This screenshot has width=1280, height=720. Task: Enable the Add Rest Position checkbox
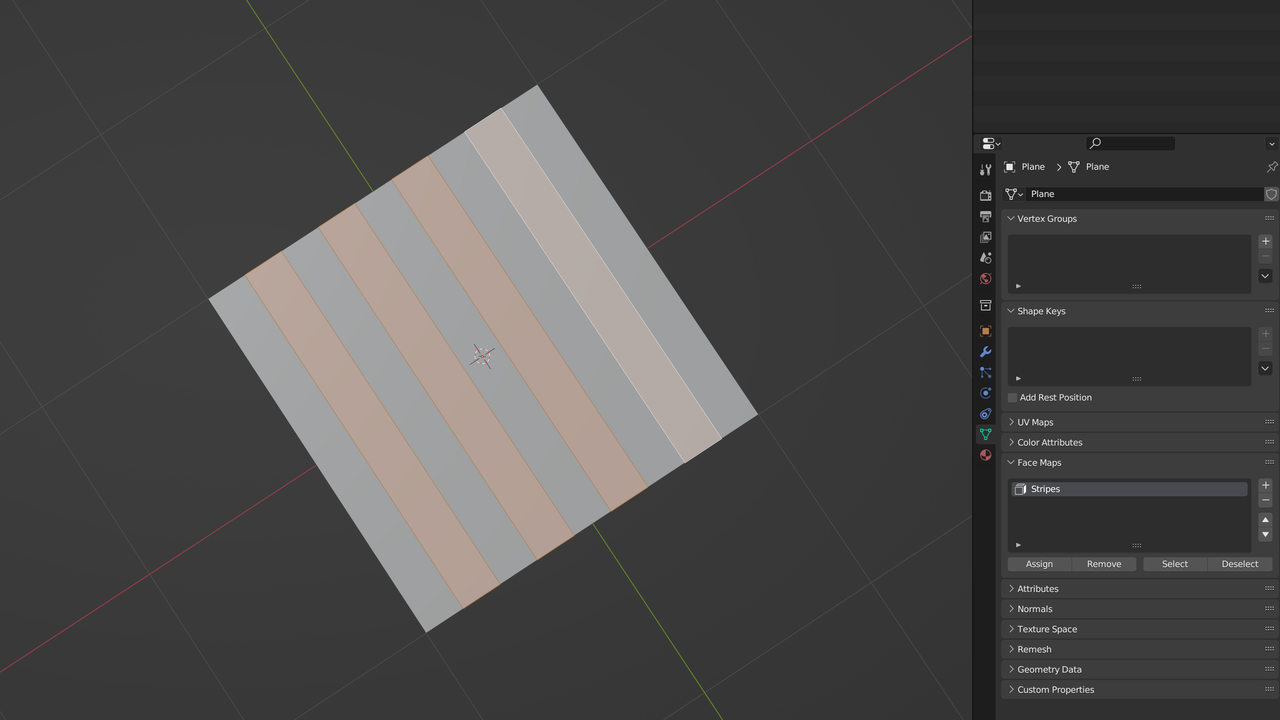click(1012, 397)
